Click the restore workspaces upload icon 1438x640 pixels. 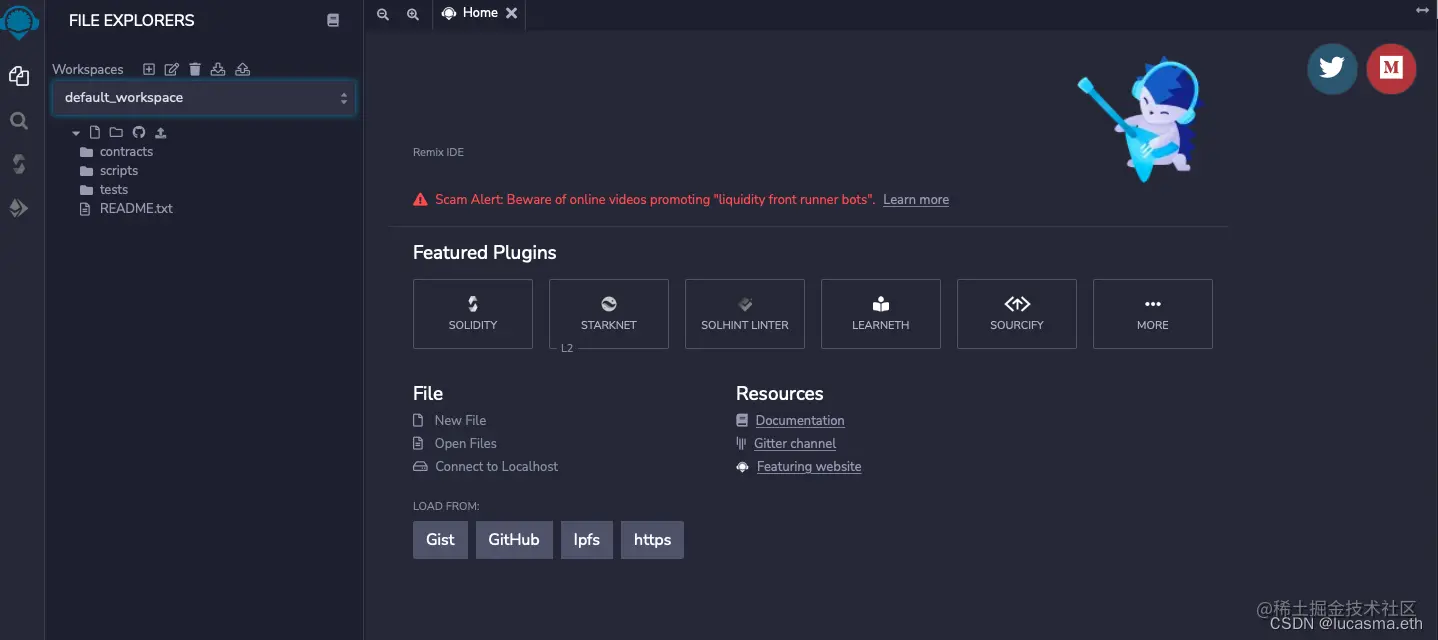243,69
